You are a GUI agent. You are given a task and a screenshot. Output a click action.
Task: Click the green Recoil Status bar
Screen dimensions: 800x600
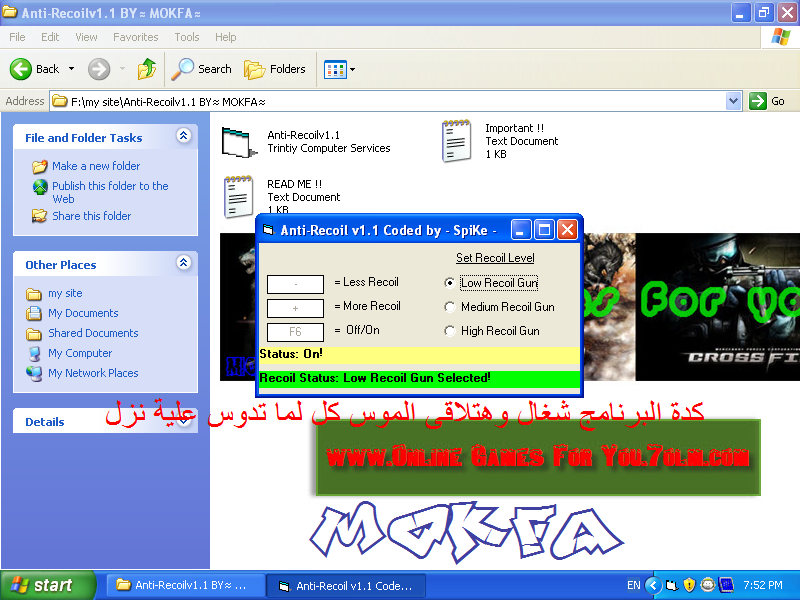[419, 379]
